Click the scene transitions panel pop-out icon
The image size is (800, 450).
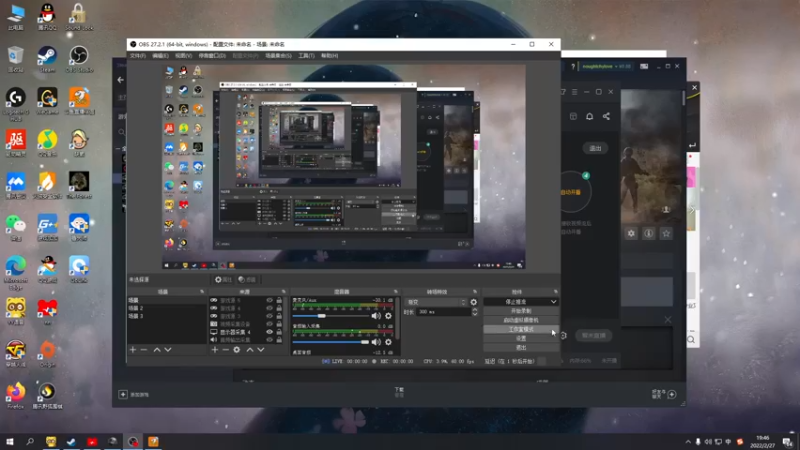pos(476,292)
